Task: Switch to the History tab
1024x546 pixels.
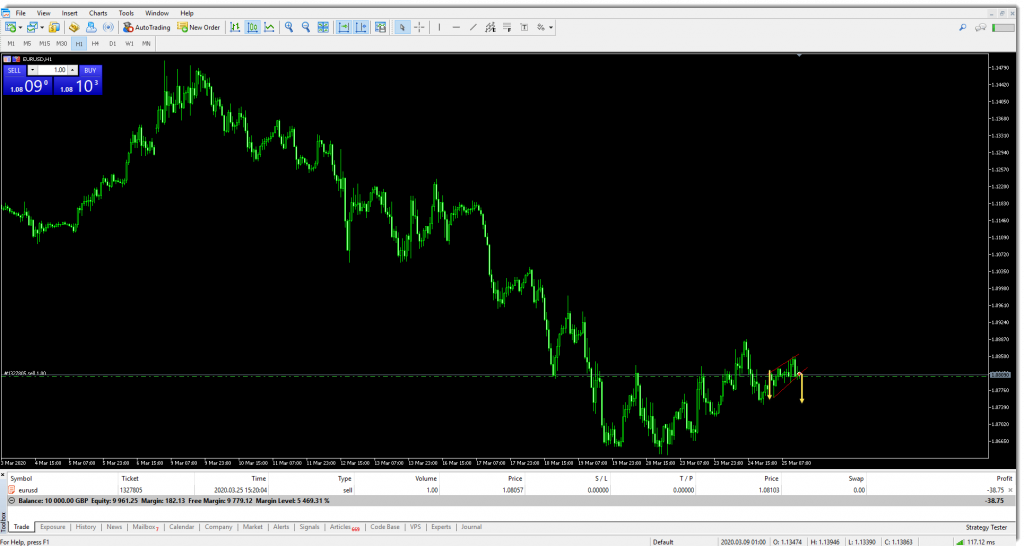Action: (x=86, y=526)
